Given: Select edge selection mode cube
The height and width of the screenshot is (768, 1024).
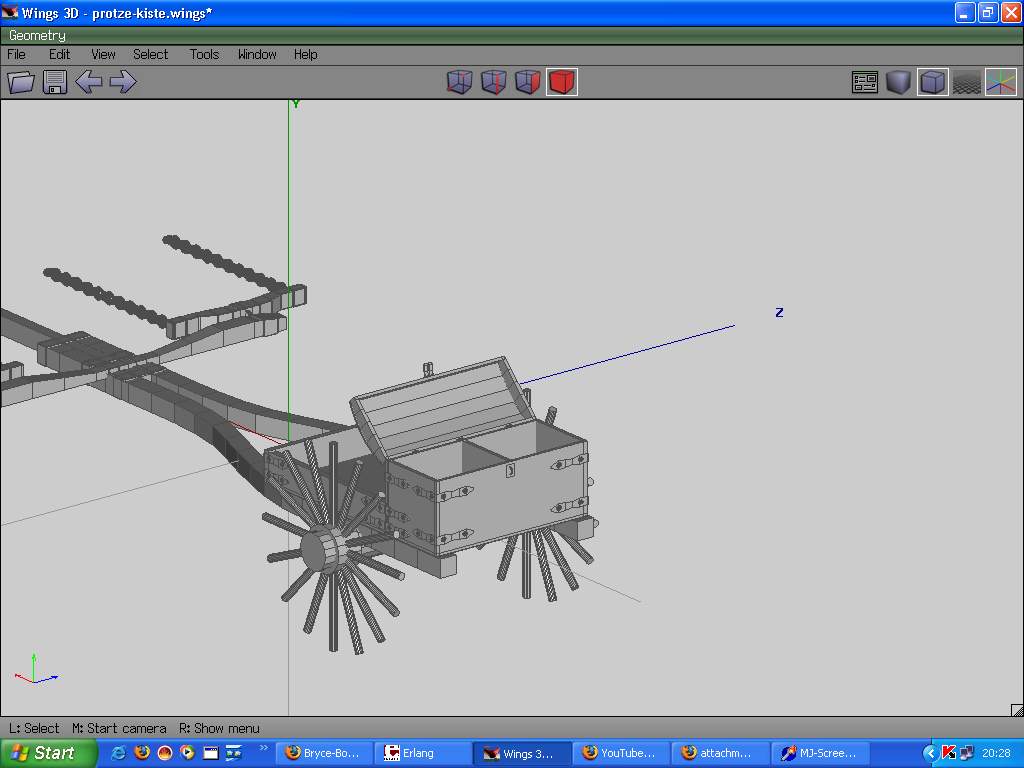Looking at the screenshot, I should click(x=494, y=82).
